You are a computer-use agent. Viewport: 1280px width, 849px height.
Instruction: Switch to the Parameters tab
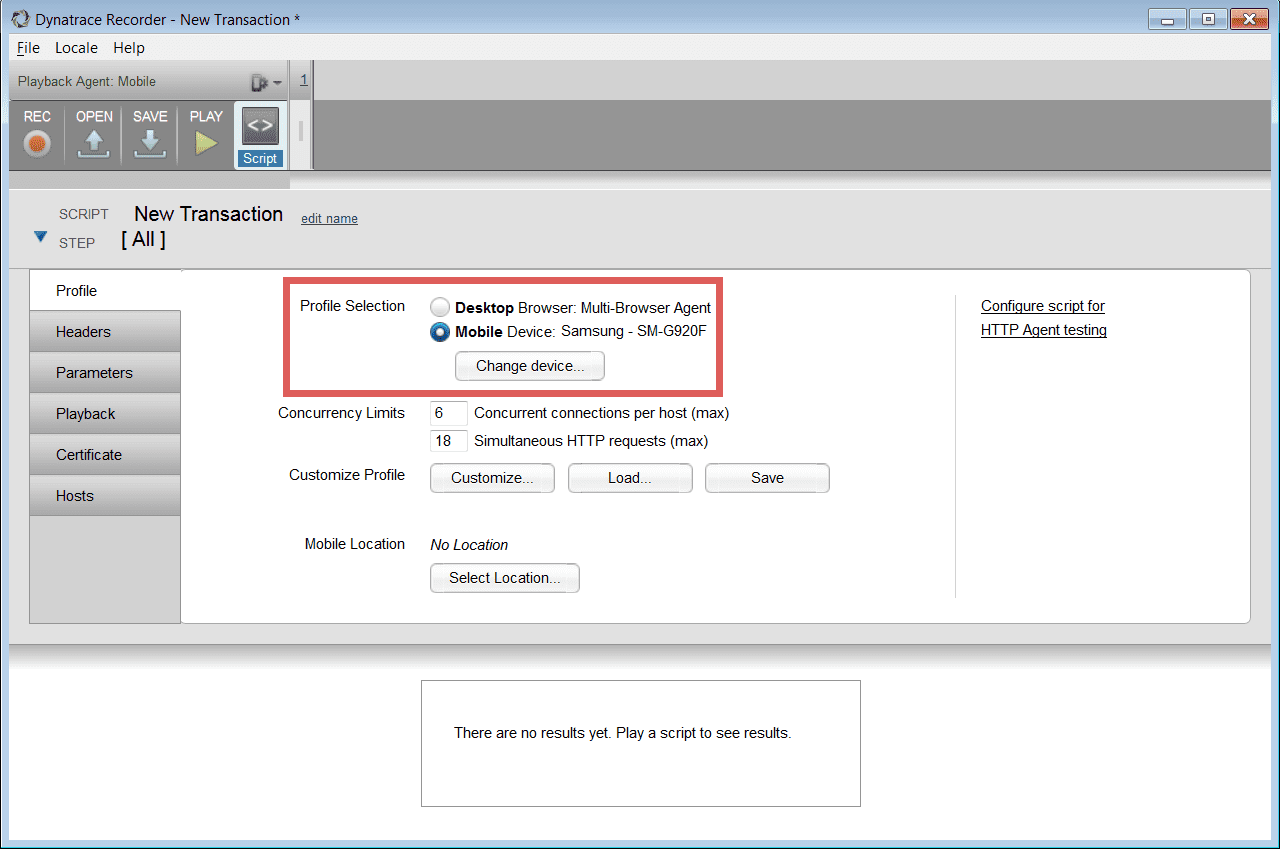105,372
